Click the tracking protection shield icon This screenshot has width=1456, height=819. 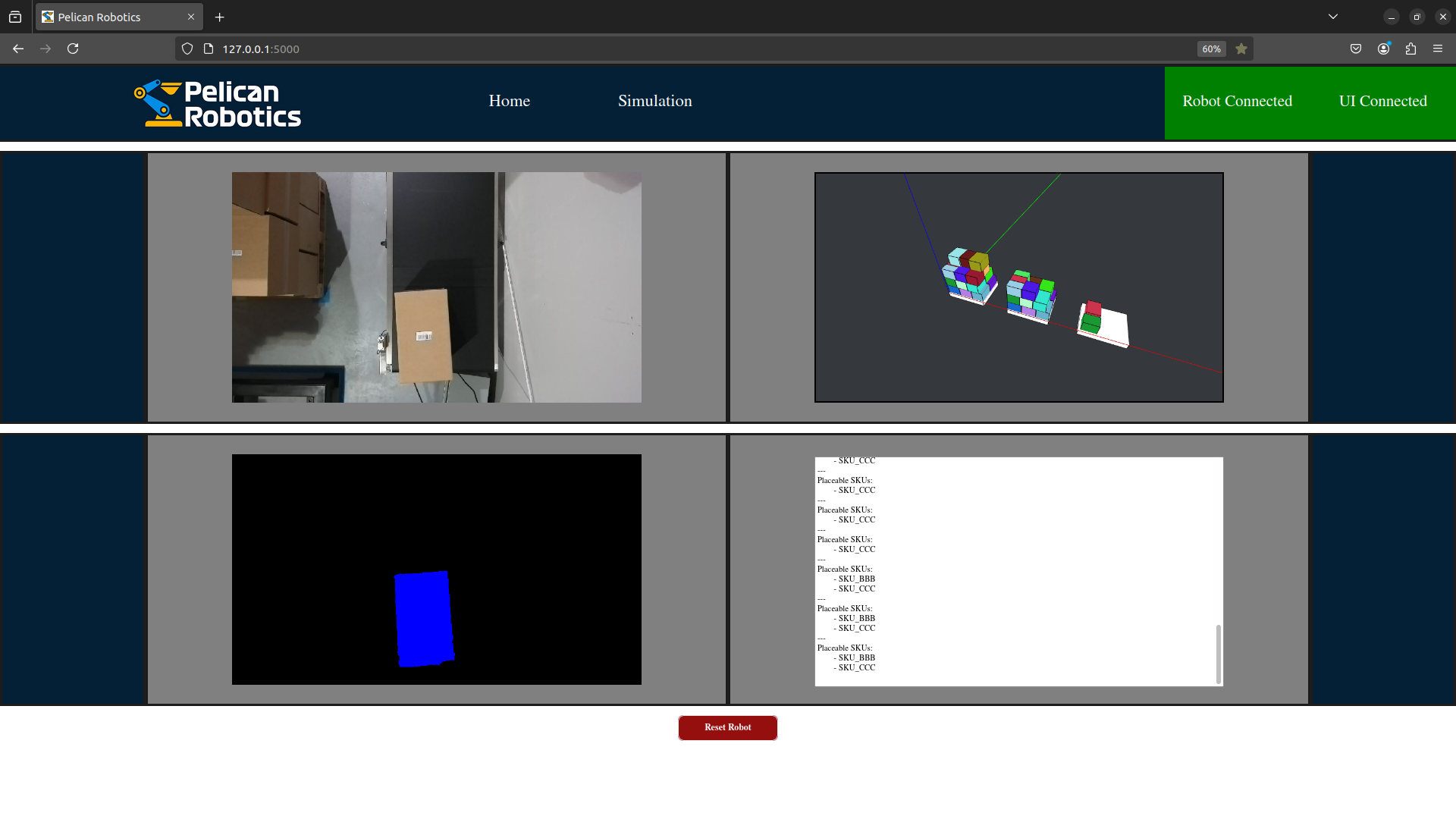click(187, 49)
